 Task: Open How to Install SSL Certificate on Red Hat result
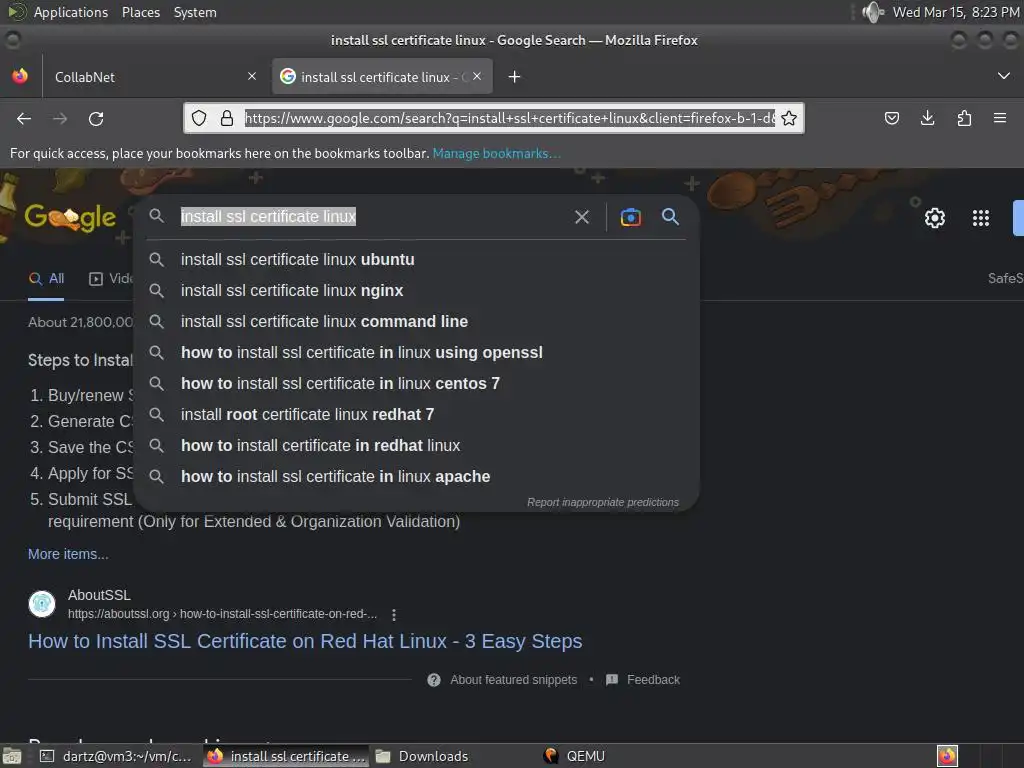(305, 641)
